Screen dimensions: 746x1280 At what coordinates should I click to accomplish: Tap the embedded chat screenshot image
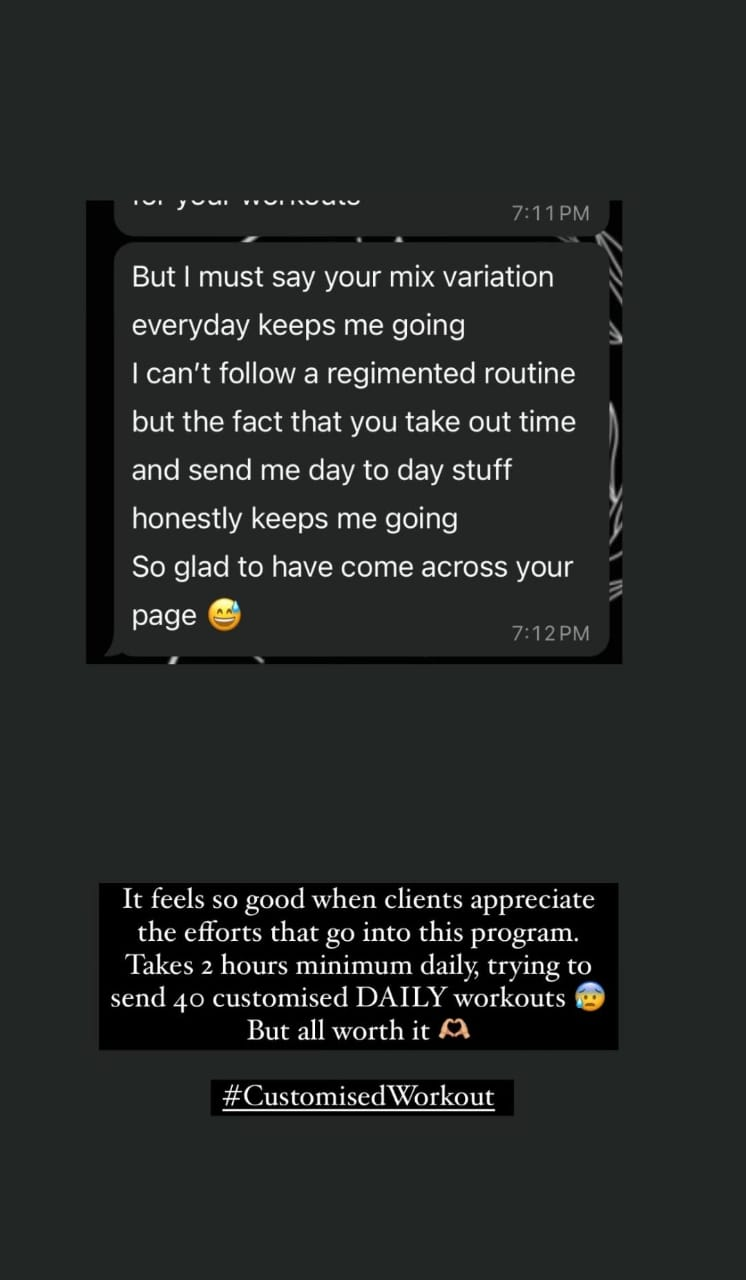point(354,432)
